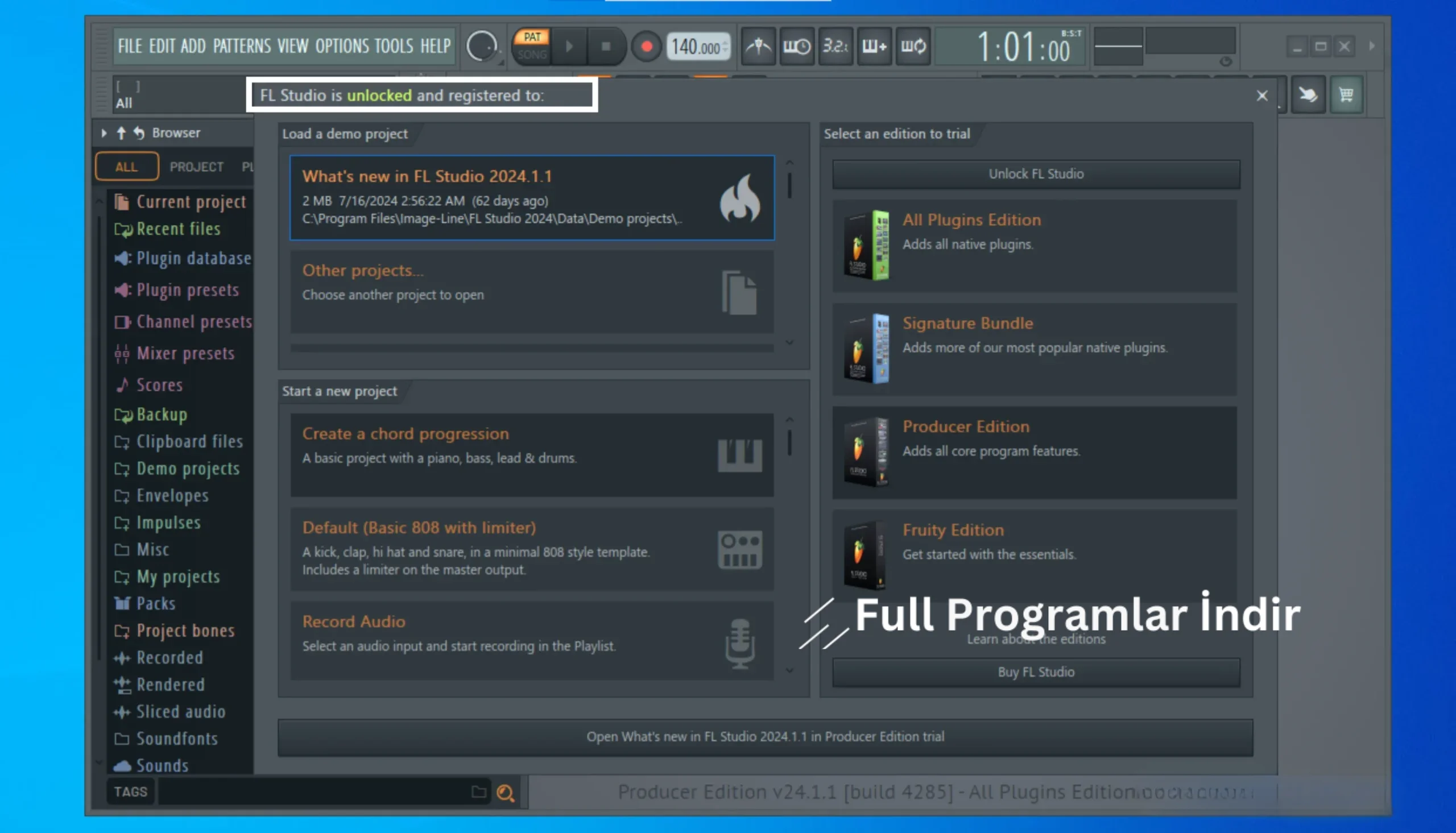Select Create a chord progression template
The width and height of the screenshot is (1456, 833).
pos(532,455)
